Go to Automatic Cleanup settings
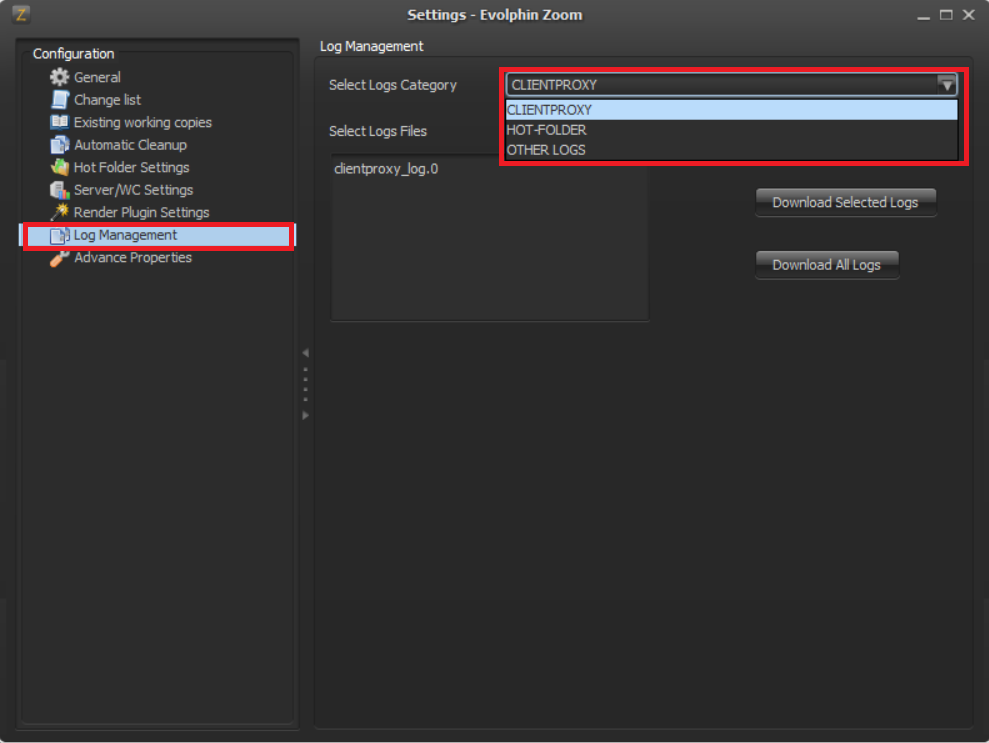Screen dimensions: 989x743 coord(131,144)
